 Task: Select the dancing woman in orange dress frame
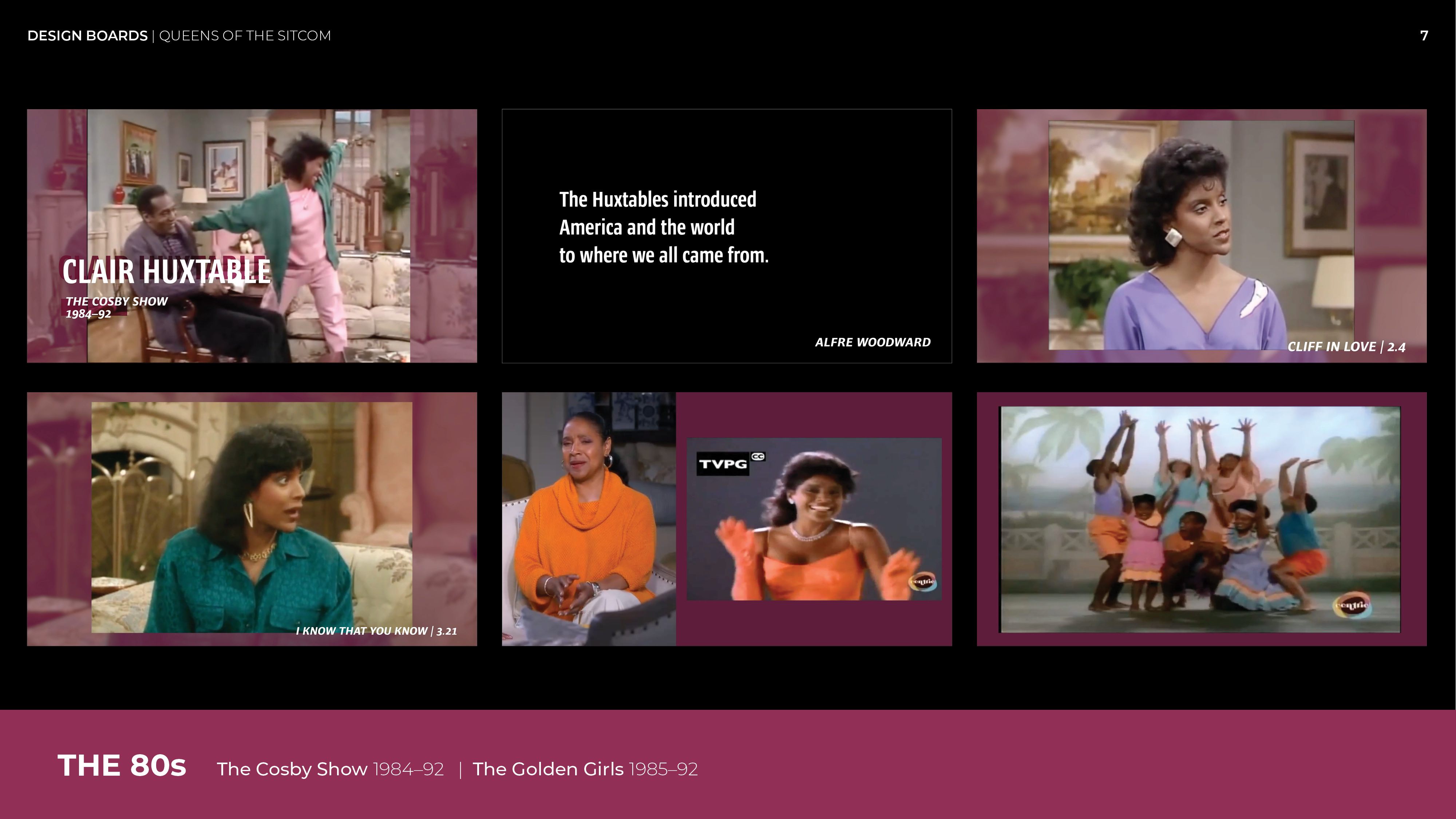pyautogui.click(x=814, y=519)
